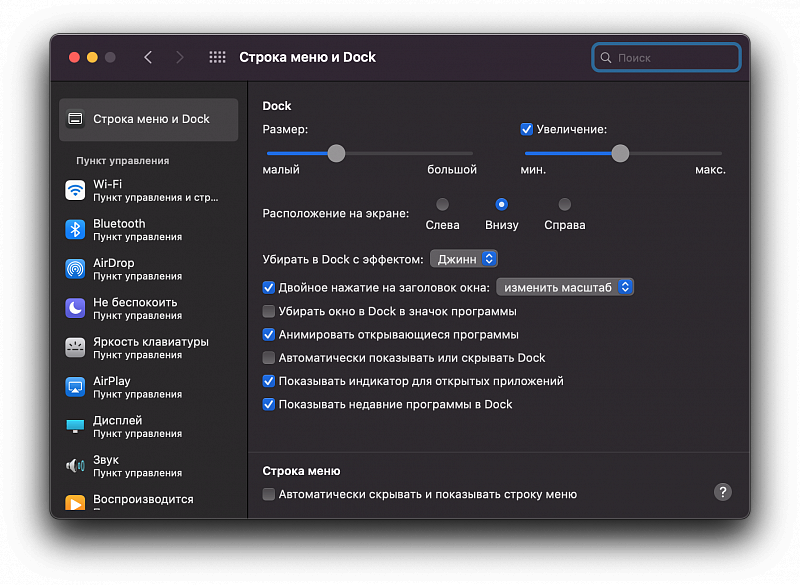Open the Джинн effect dropdown

point(464,259)
